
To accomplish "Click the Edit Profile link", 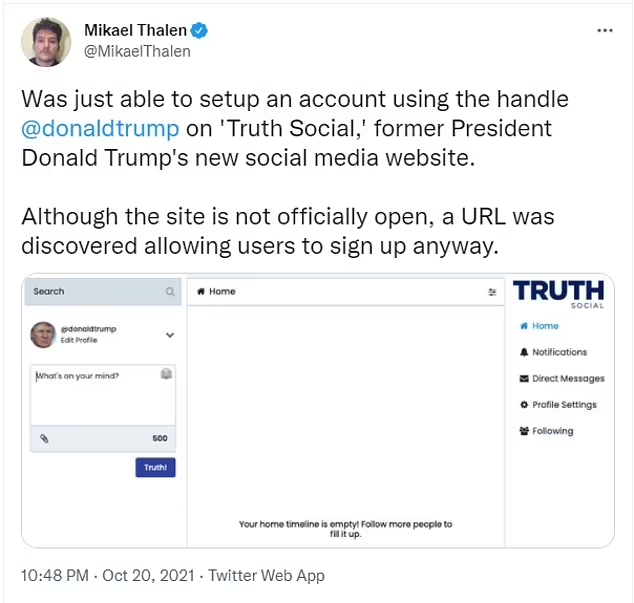I will click(x=80, y=341).
